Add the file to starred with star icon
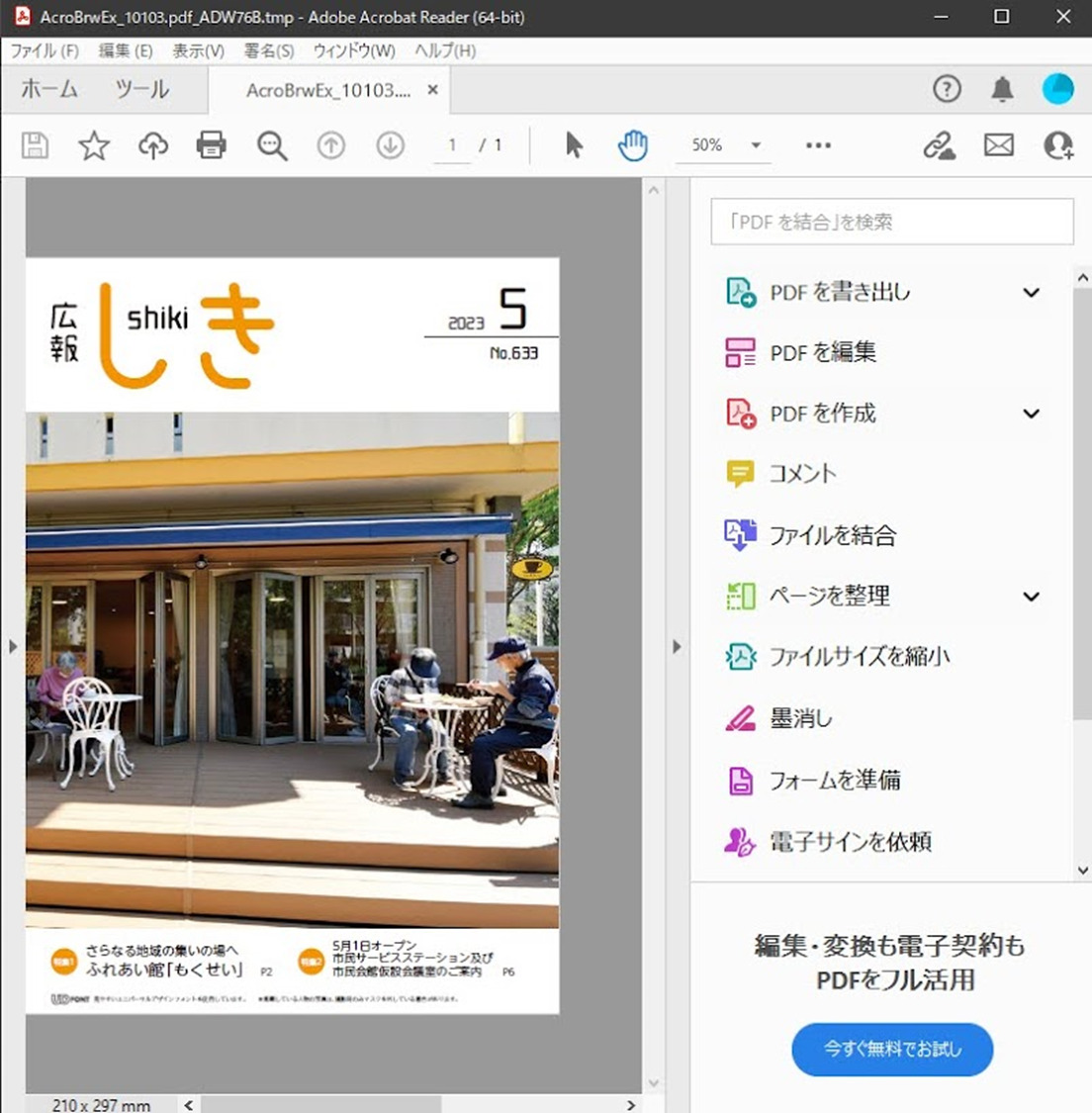The image size is (1092, 1113). (94, 145)
